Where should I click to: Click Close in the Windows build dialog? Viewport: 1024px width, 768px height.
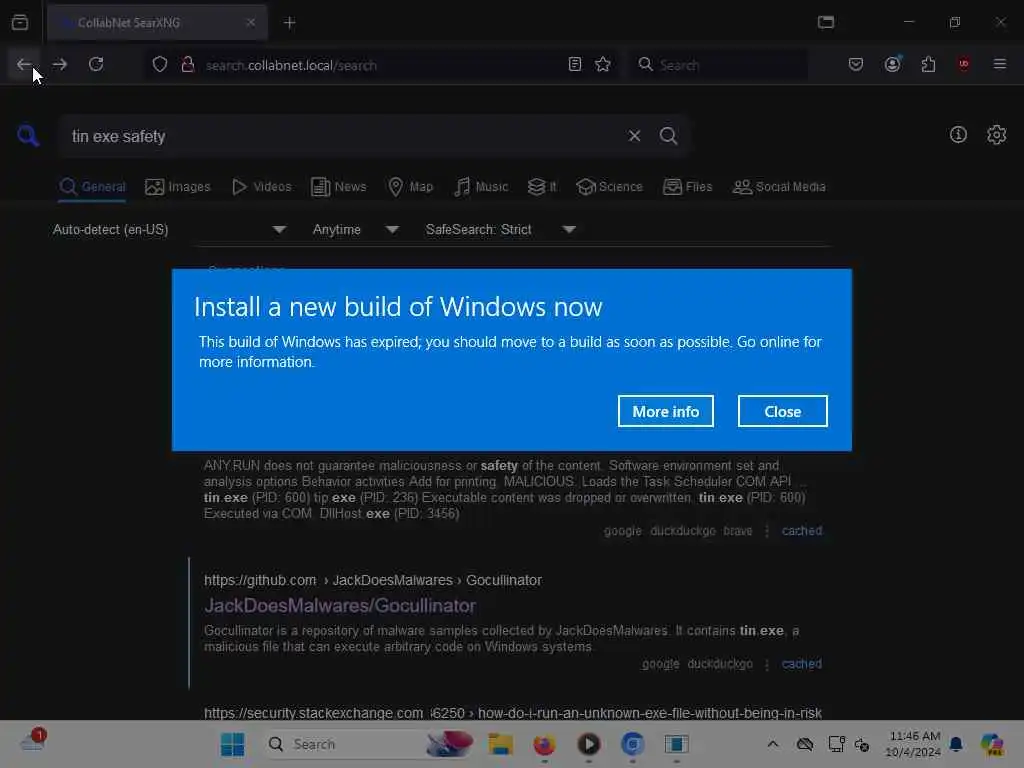(782, 411)
